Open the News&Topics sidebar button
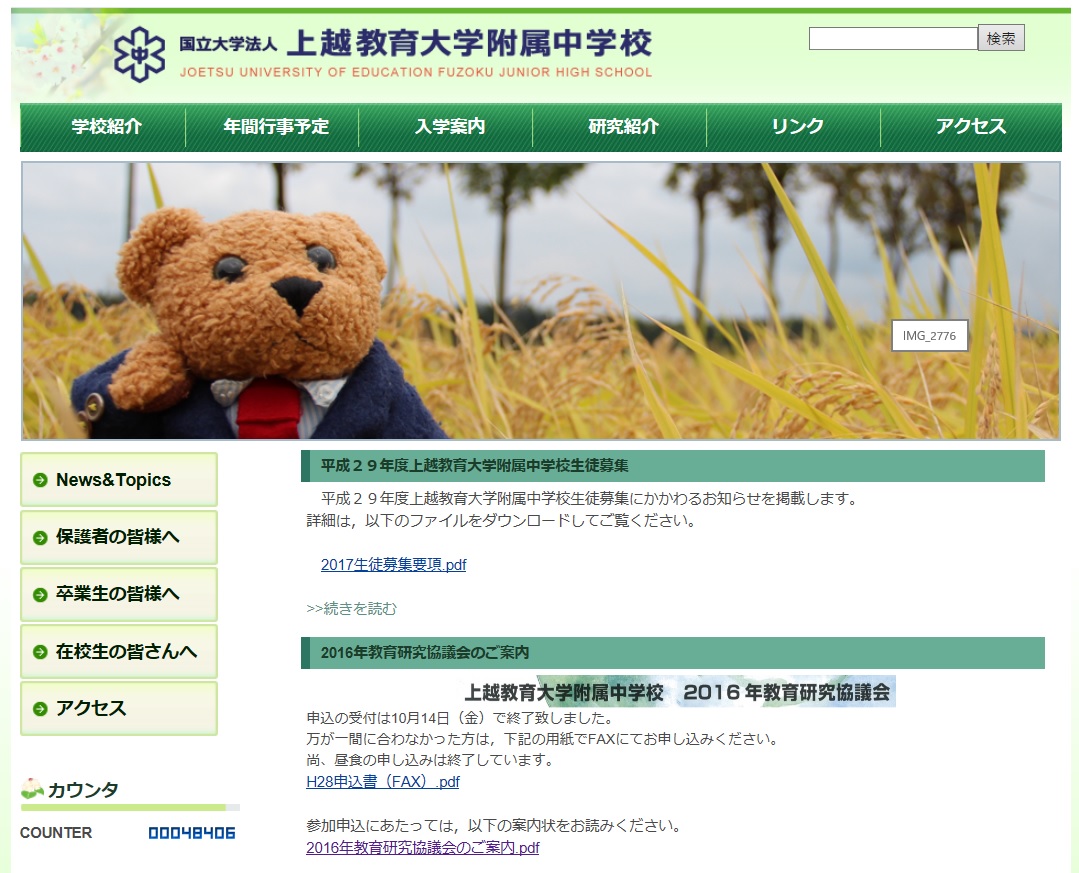1079x873 pixels. (x=119, y=479)
